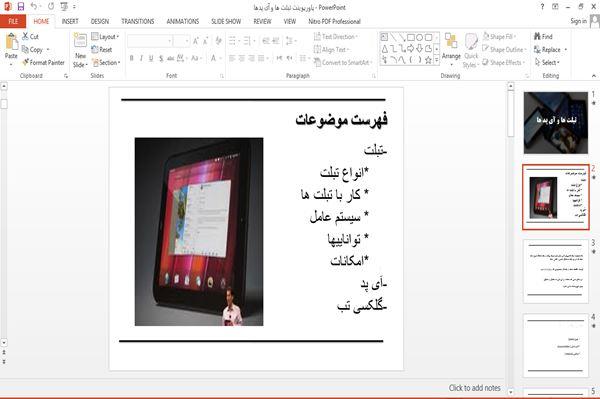The height and width of the screenshot is (399, 600).
Task: Click the Find binoculars icon
Action: [x=538, y=36]
